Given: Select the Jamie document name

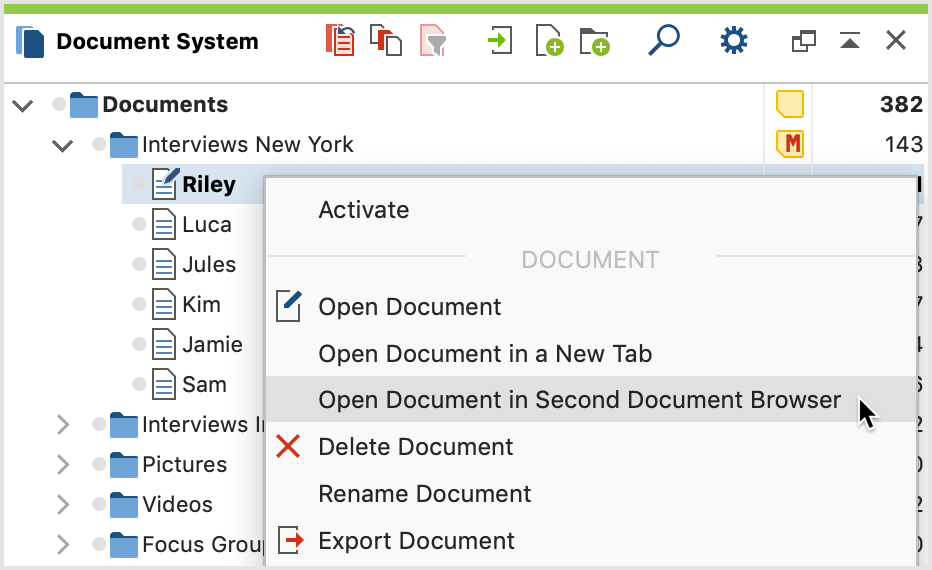Looking at the screenshot, I should pyautogui.click(x=212, y=344).
